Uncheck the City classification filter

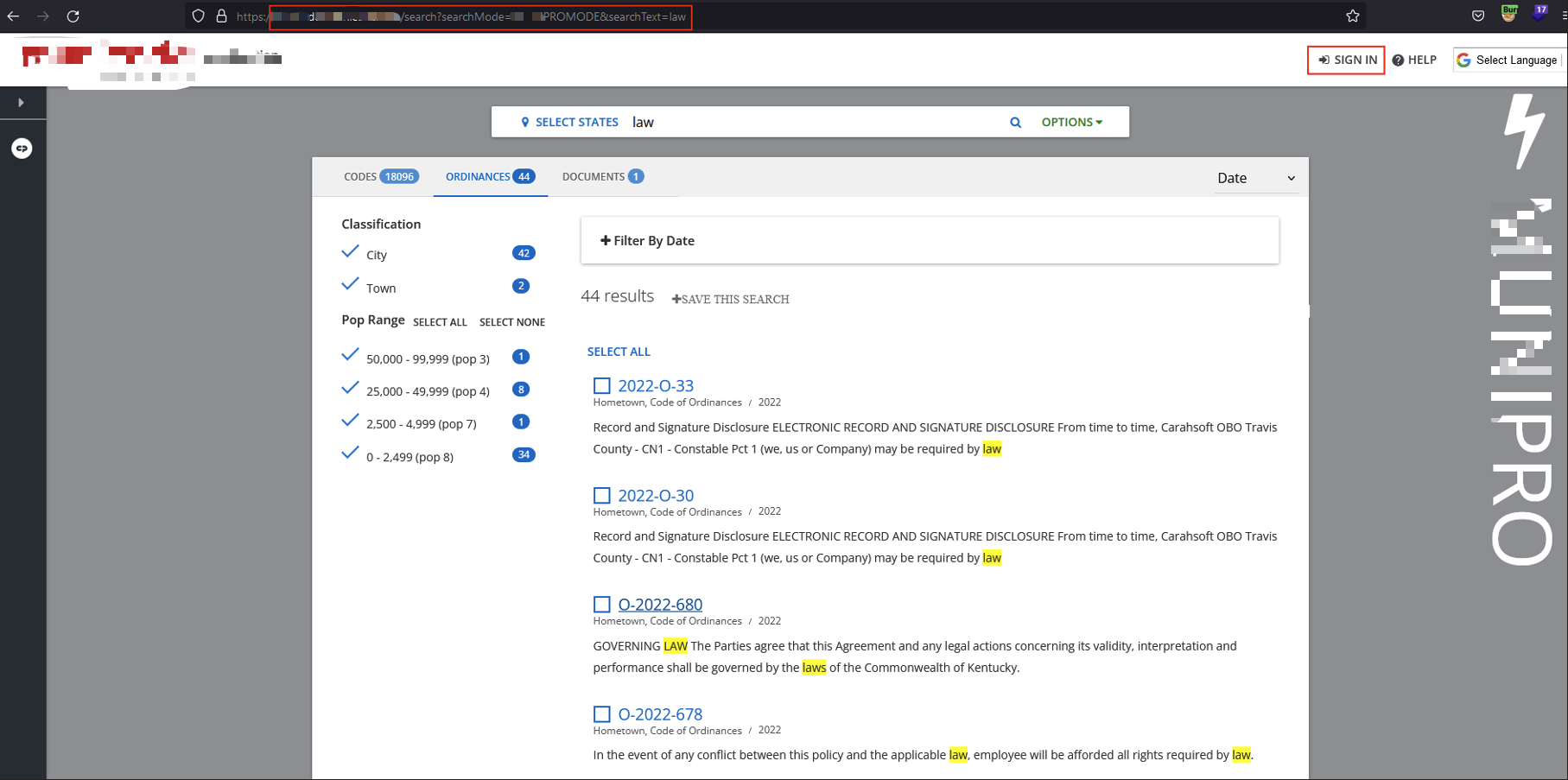[351, 252]
